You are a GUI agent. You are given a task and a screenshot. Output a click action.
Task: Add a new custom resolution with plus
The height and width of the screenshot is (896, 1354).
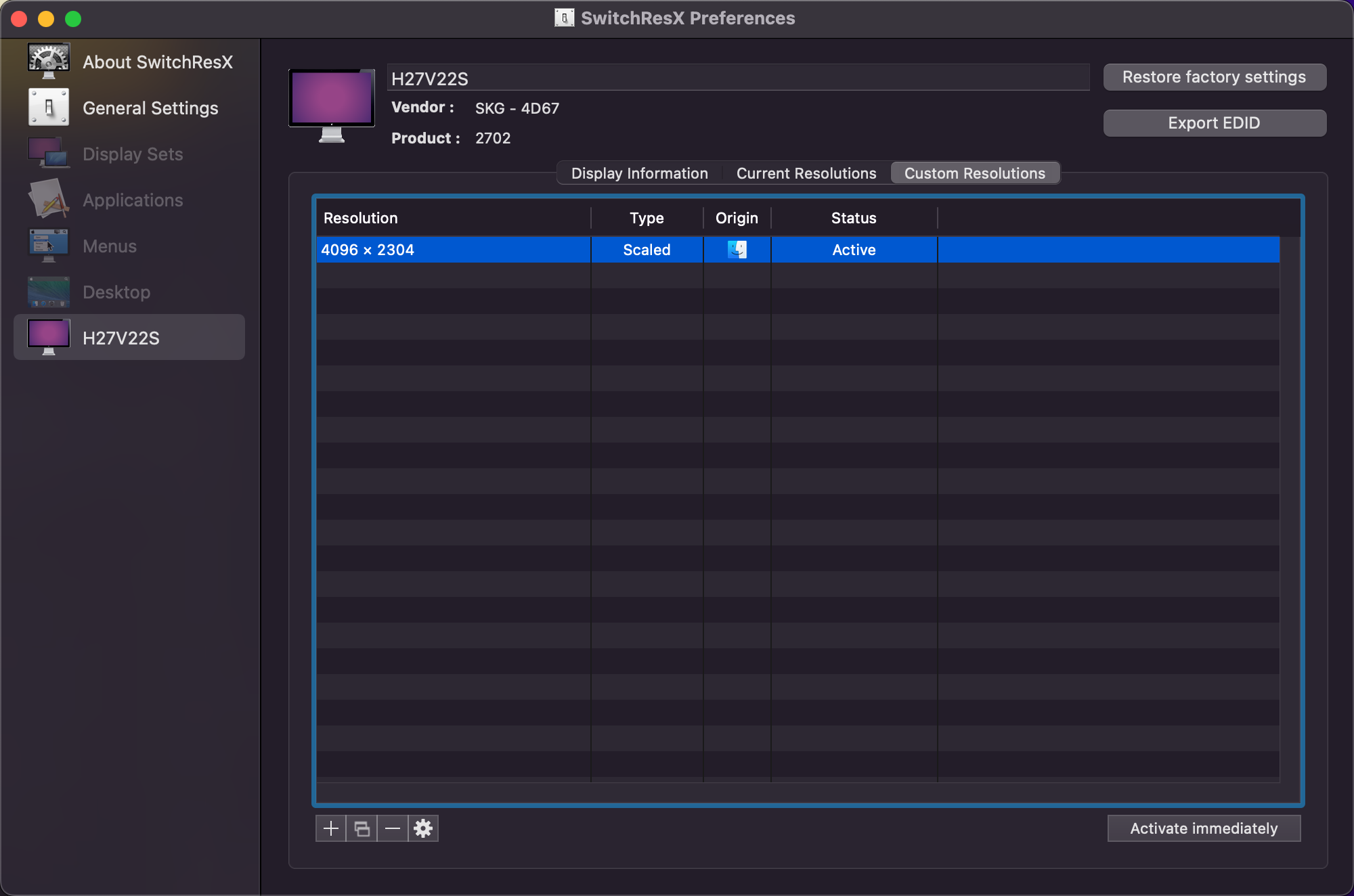pos(331,828)
